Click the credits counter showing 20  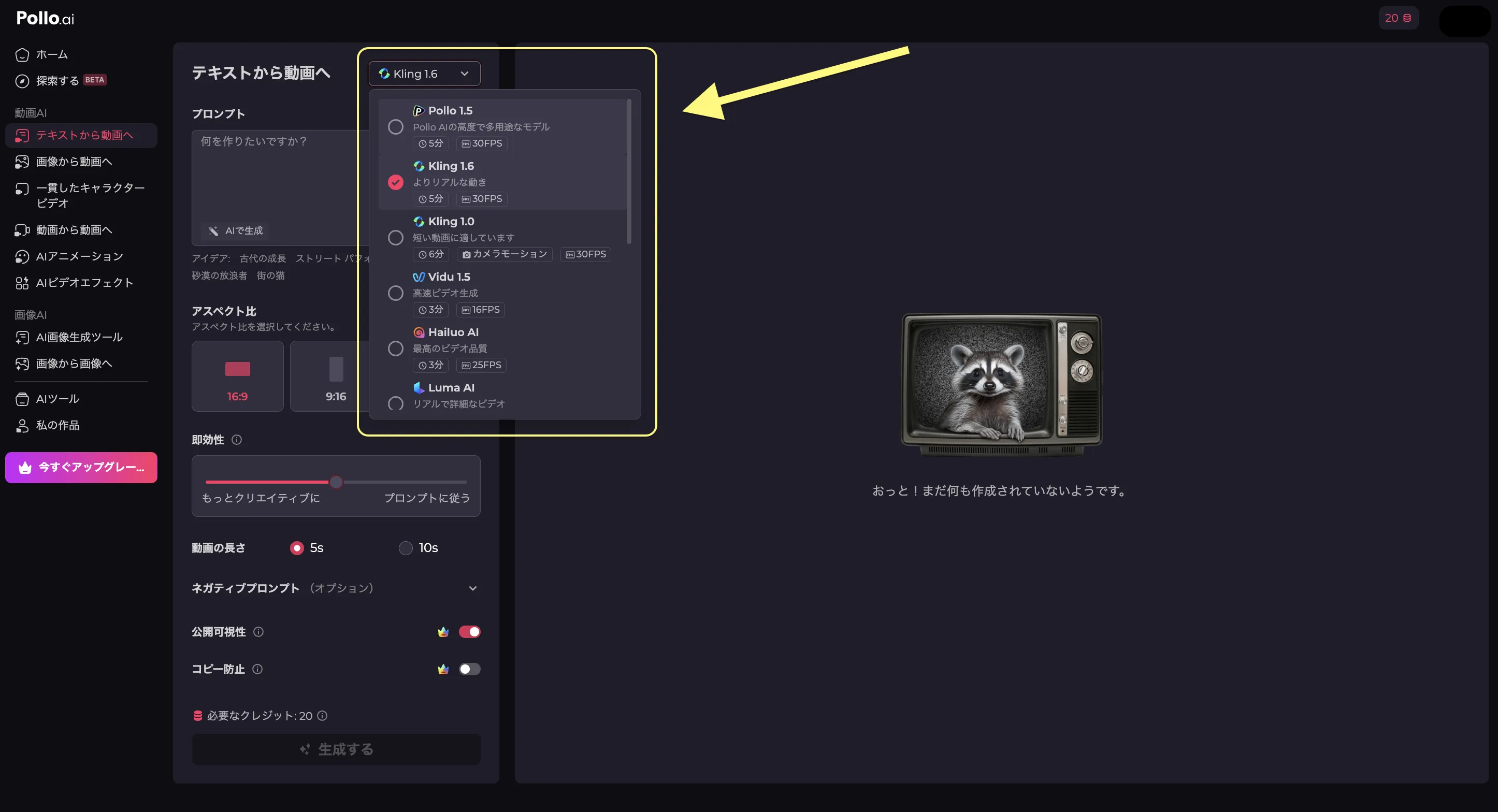coord(1398,18)
